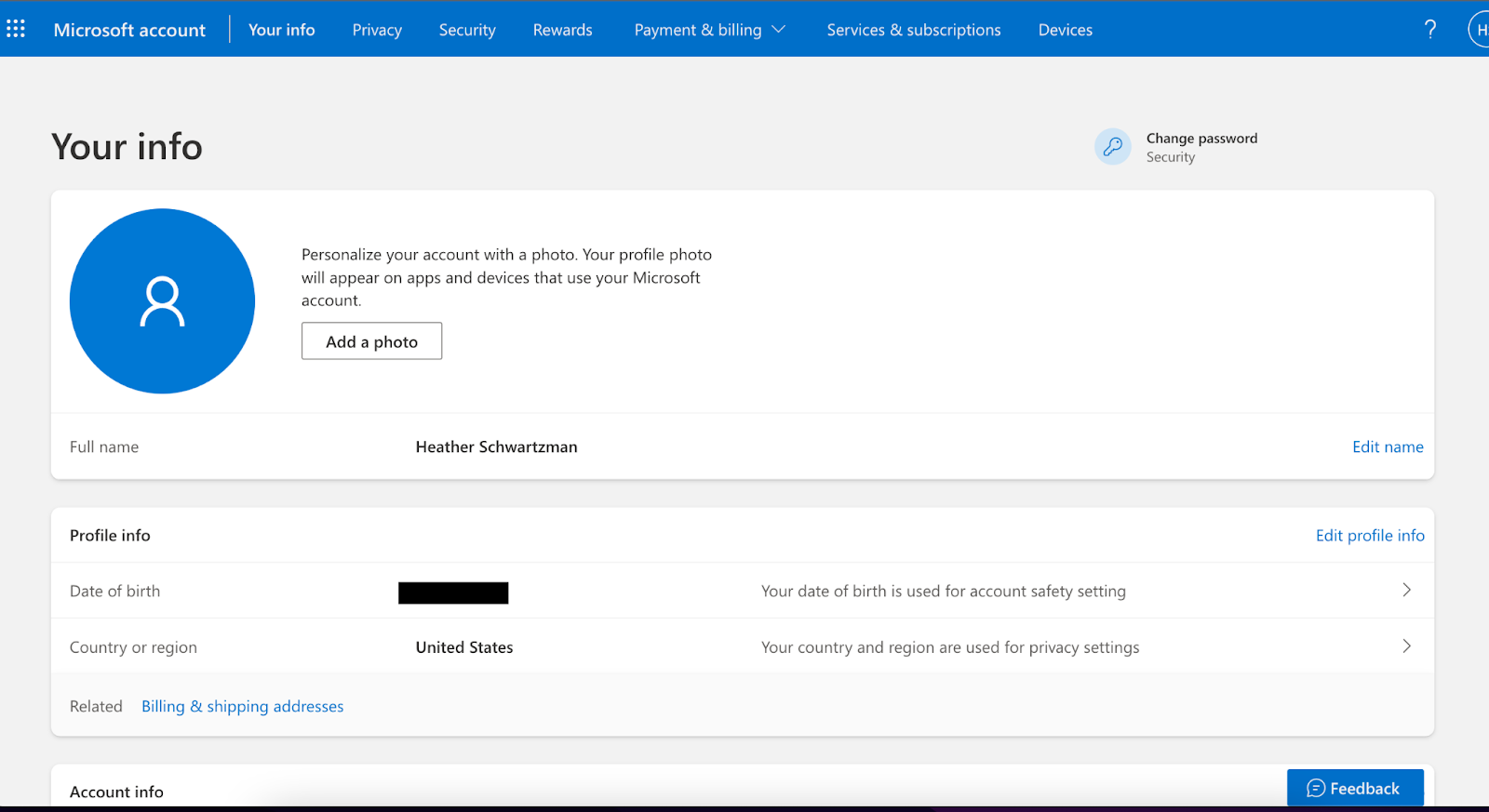Screen dimensions: 1489x812
Task: Click the Full name label
Action: 104,446
